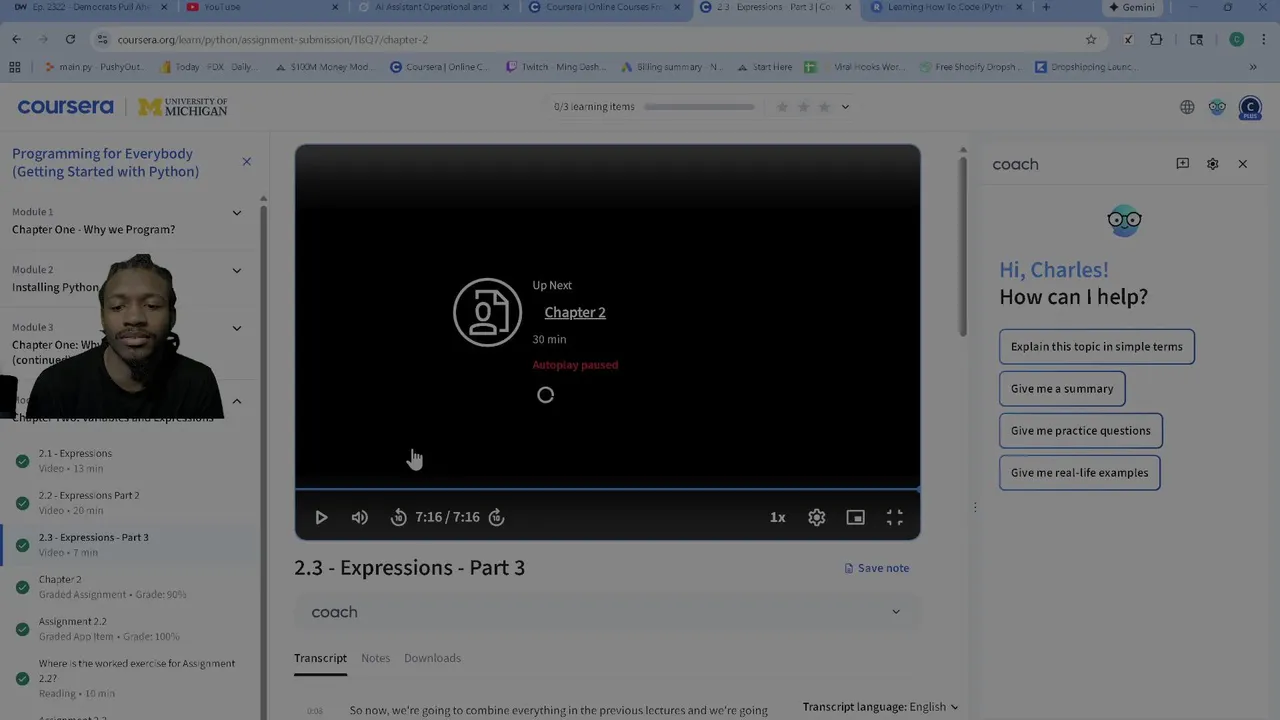Mute the video volume

pos(360,517)
